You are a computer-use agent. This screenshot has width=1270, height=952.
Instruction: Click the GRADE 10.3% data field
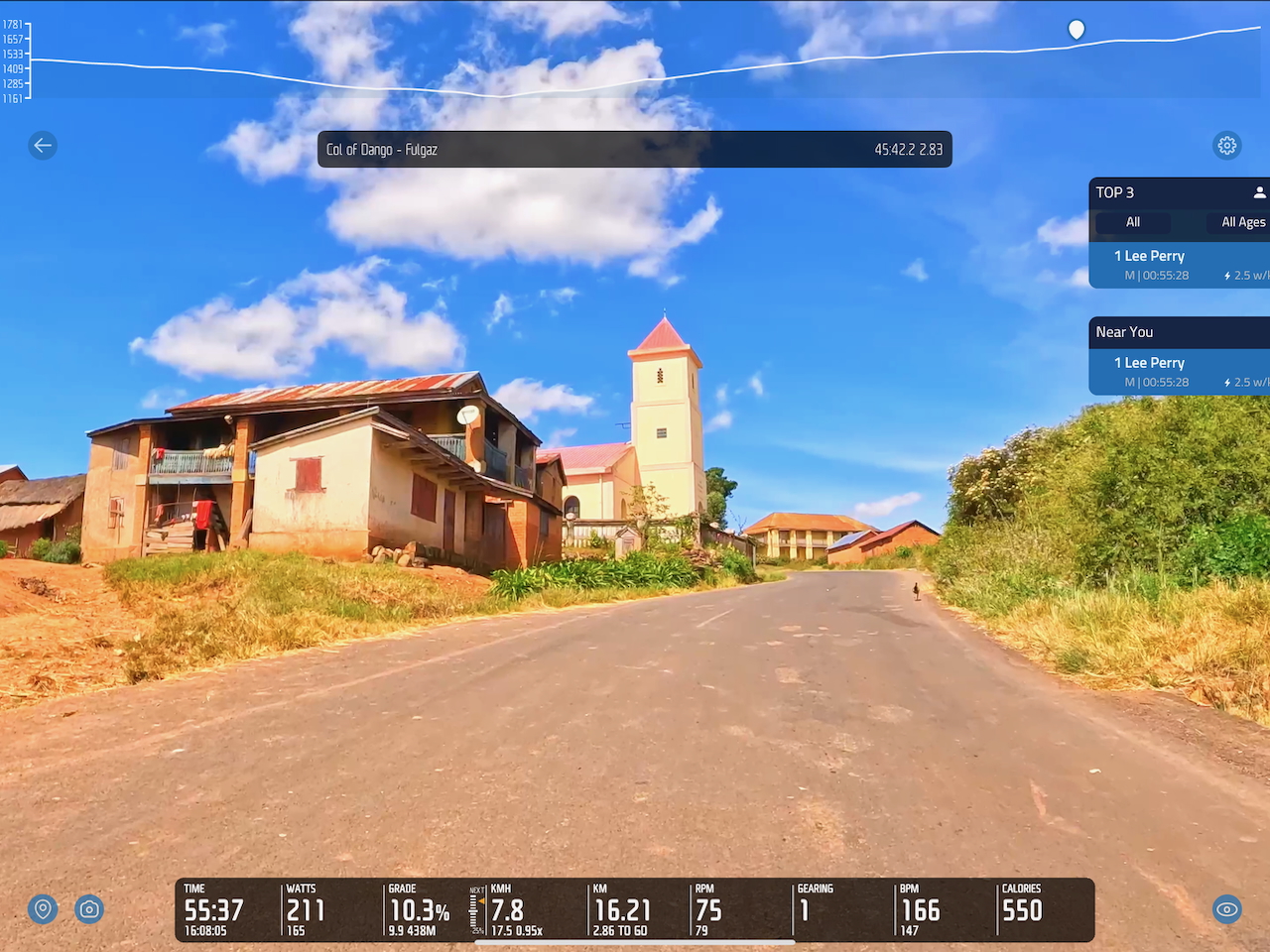click(x=419, y=909)
